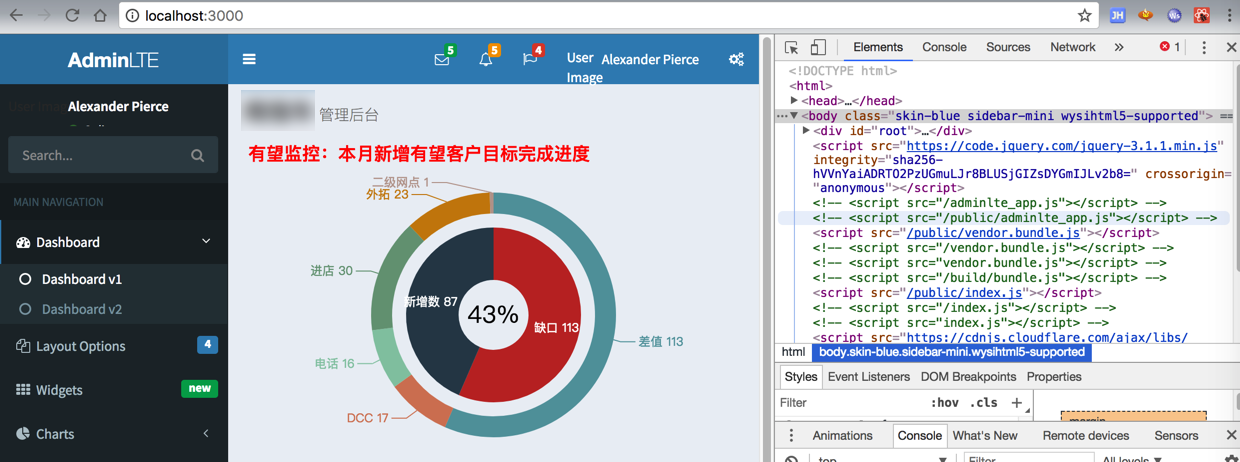Open the DOM Breakpoints tab

[969, 377]
